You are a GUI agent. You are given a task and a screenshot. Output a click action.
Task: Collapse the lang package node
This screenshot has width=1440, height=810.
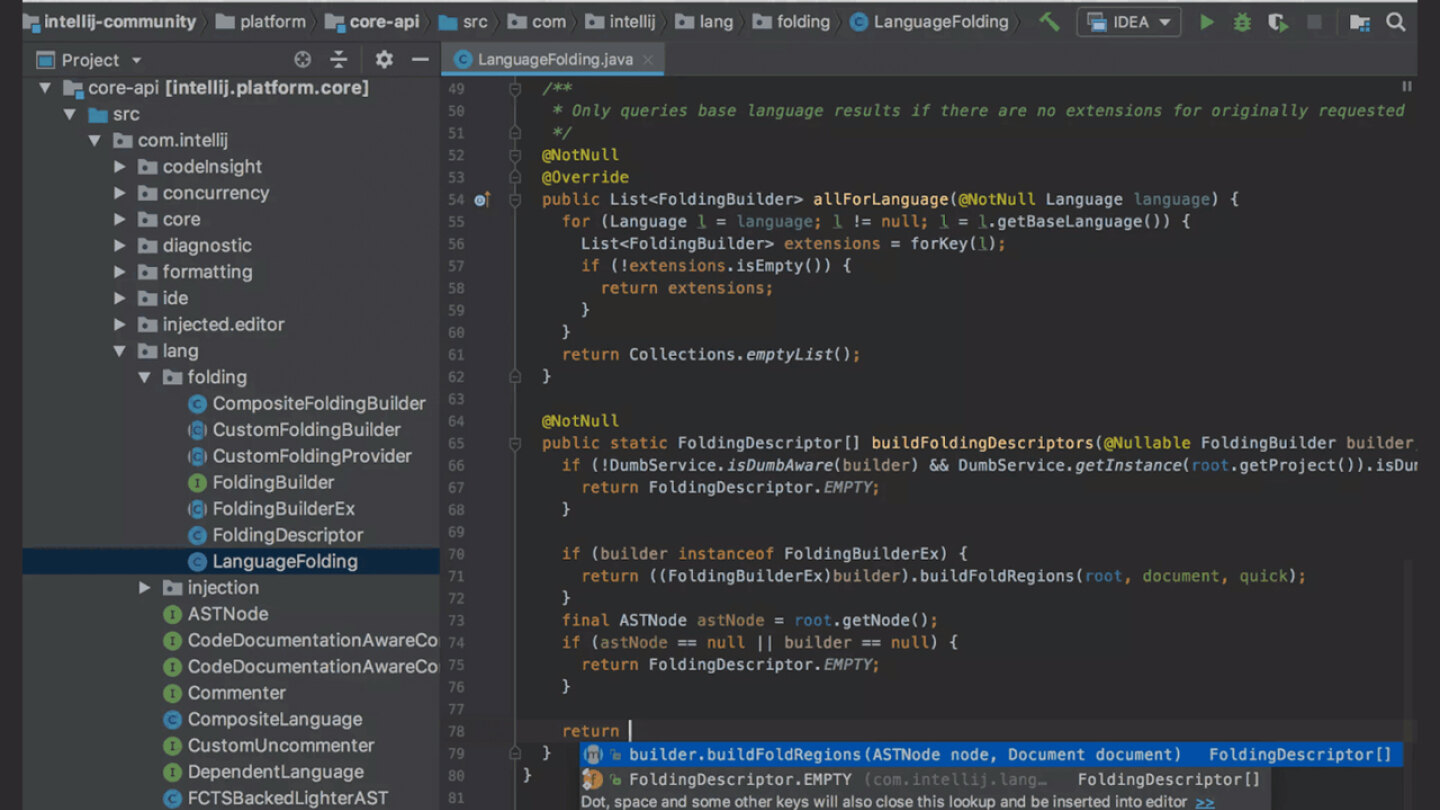tap(120, 351)
